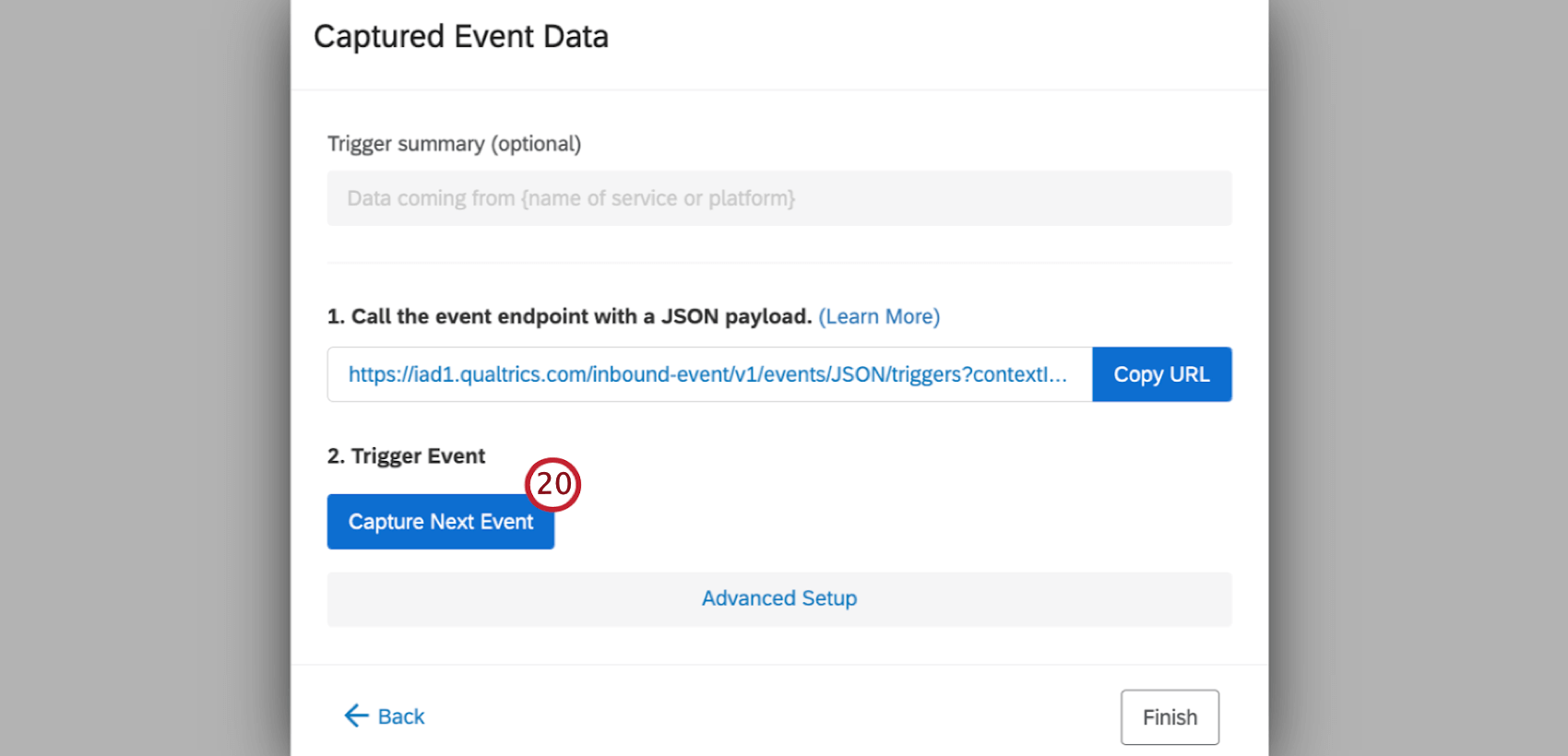This screenshot has height=756, width=1568.
Task: Open the Learn More link
Action: tap(879, 316)
